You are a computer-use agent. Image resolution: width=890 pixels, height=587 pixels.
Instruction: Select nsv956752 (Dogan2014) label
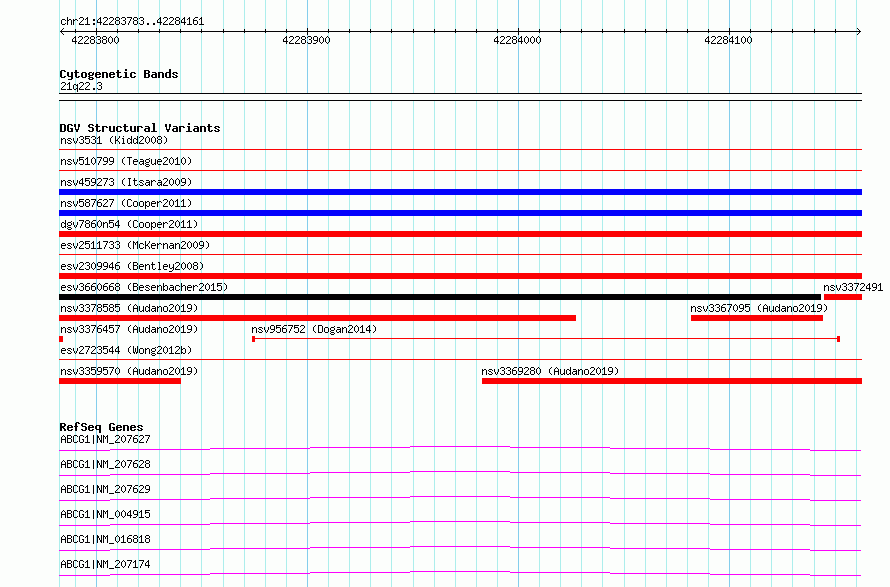coord(314,329)
